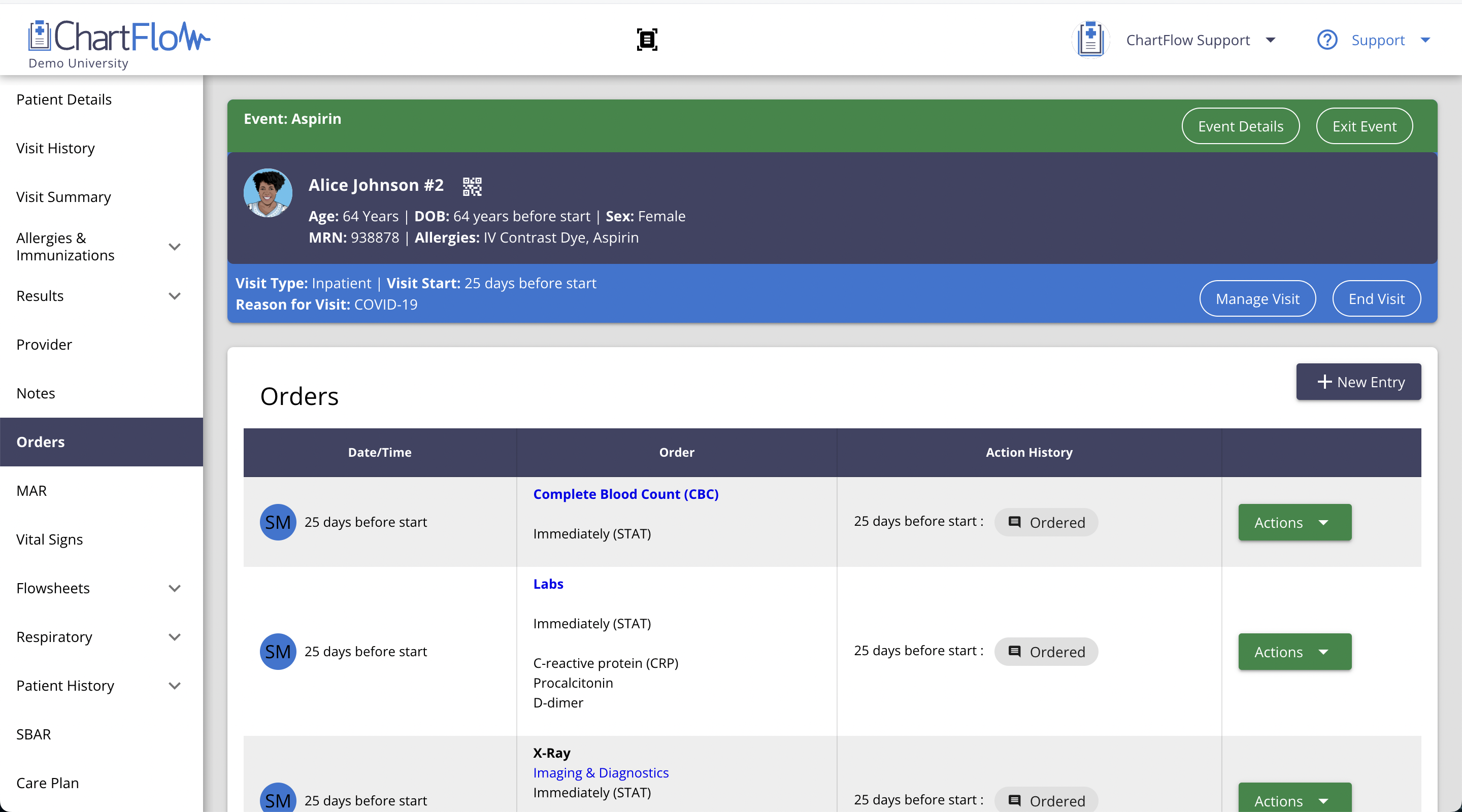Screen dimensions: 1462x812
Task: Click Alice Johnson's profile photo
Action: click(x=268, y=193)
